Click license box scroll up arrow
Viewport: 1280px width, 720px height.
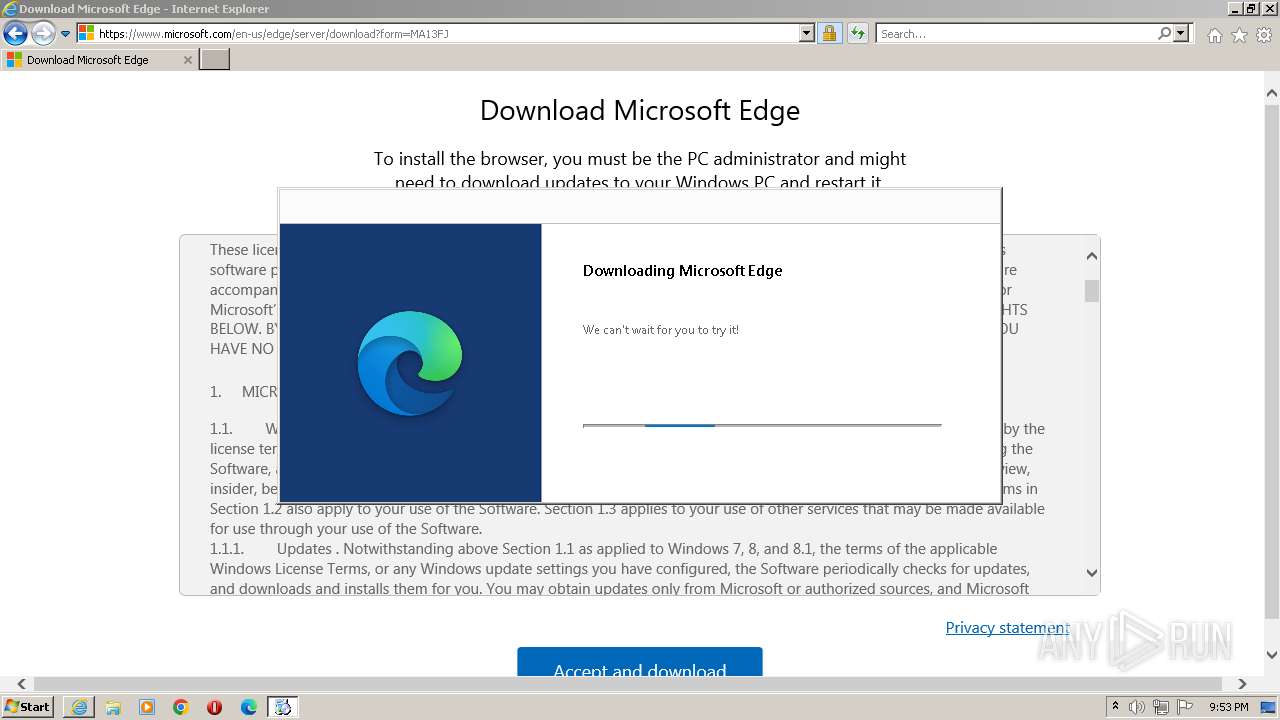click(x=1091, y=256)
